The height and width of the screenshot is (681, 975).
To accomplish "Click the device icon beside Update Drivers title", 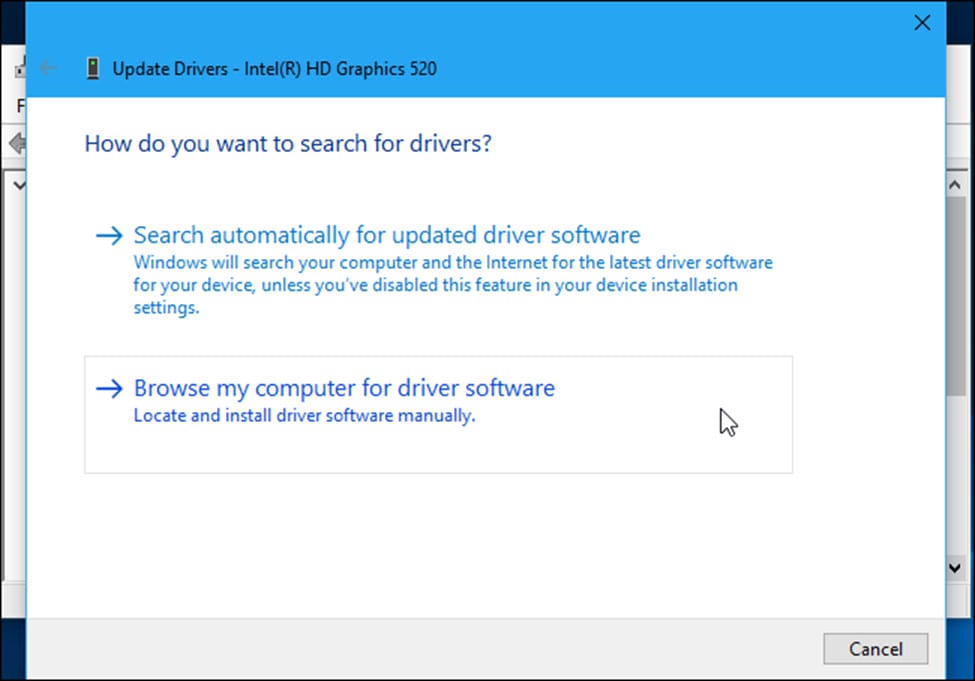I will click(x=92, y=69).
